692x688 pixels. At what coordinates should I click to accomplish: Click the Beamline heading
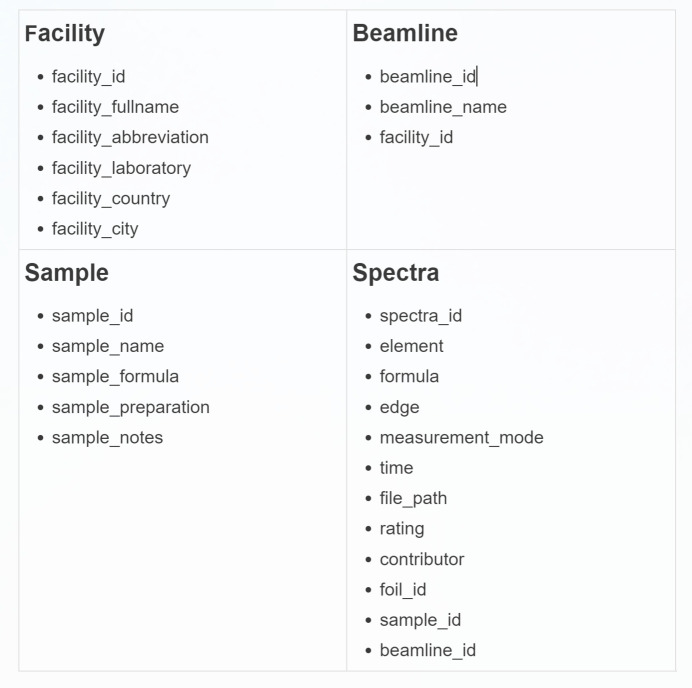405,33
